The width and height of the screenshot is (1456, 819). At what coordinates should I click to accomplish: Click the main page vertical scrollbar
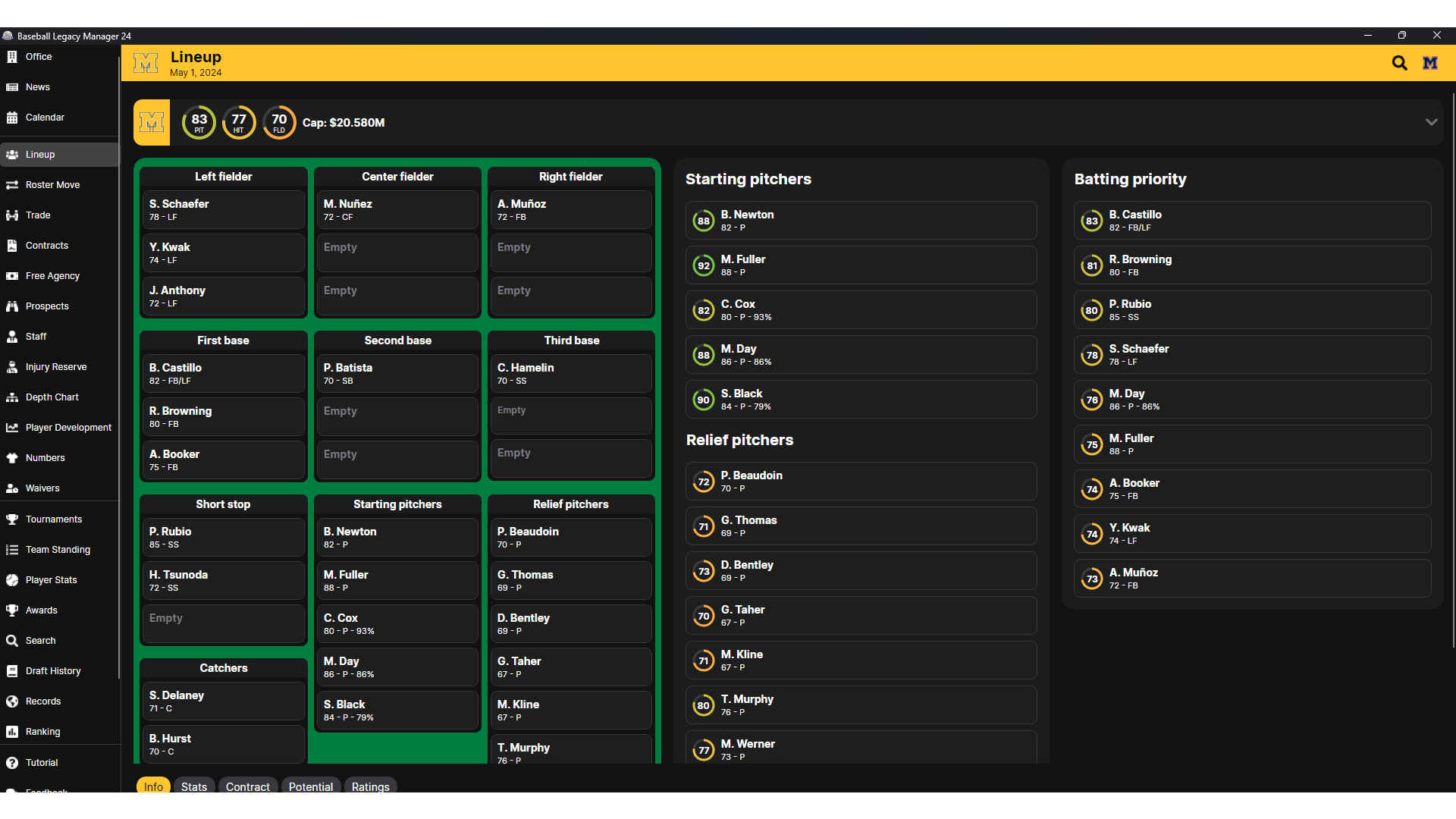coord(1452,372)
